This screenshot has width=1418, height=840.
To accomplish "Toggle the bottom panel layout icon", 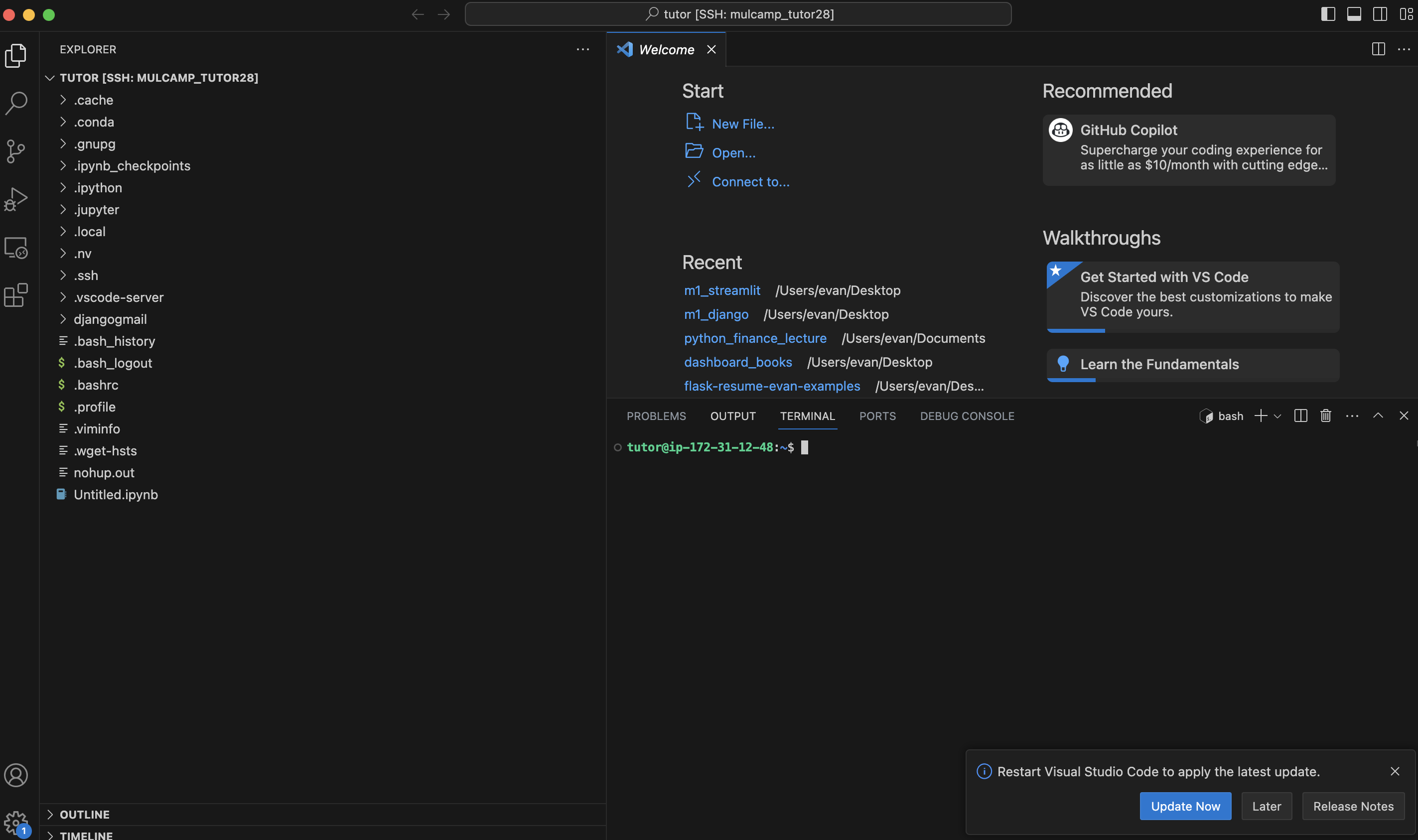I will pos(1354,14).
